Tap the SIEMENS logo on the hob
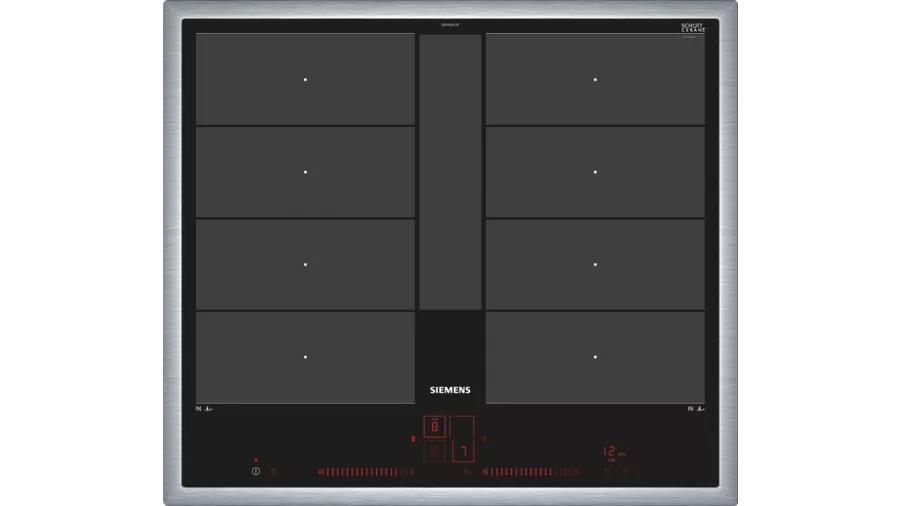This screenshot has width=900, height=506. point(449,390)
